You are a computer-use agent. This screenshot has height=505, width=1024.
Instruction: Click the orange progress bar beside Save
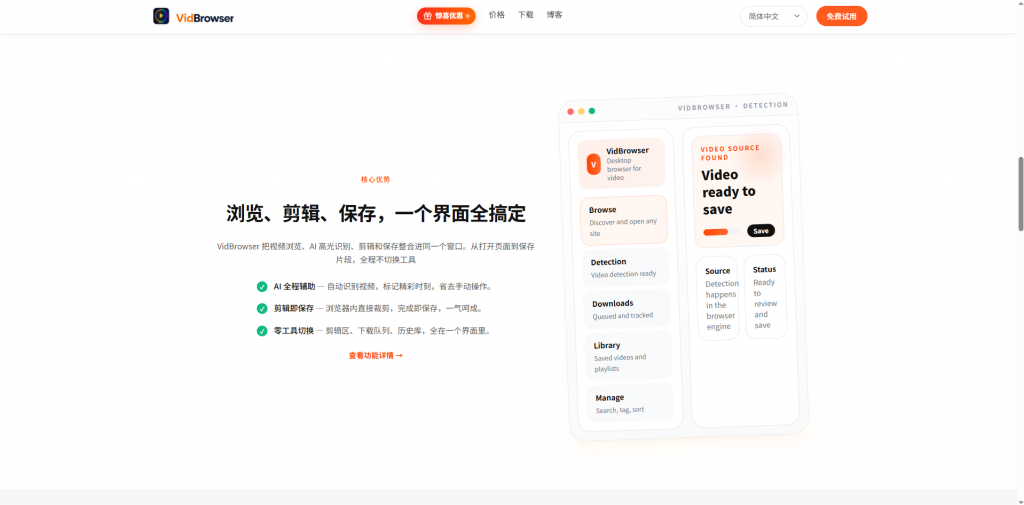(716, 231)
